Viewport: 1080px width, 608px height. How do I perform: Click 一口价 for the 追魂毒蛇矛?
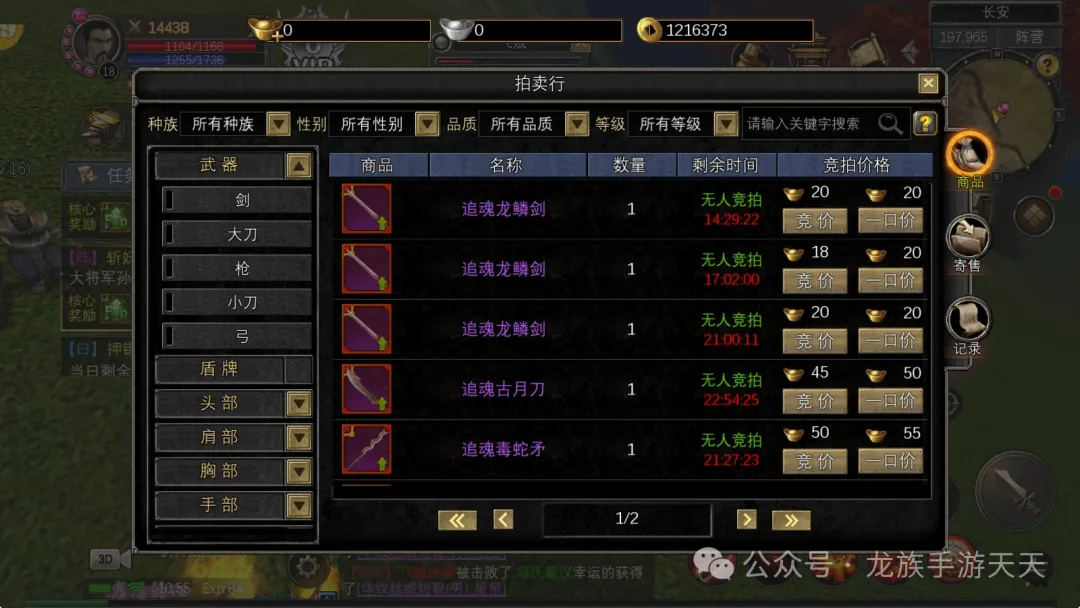(890, 461)
